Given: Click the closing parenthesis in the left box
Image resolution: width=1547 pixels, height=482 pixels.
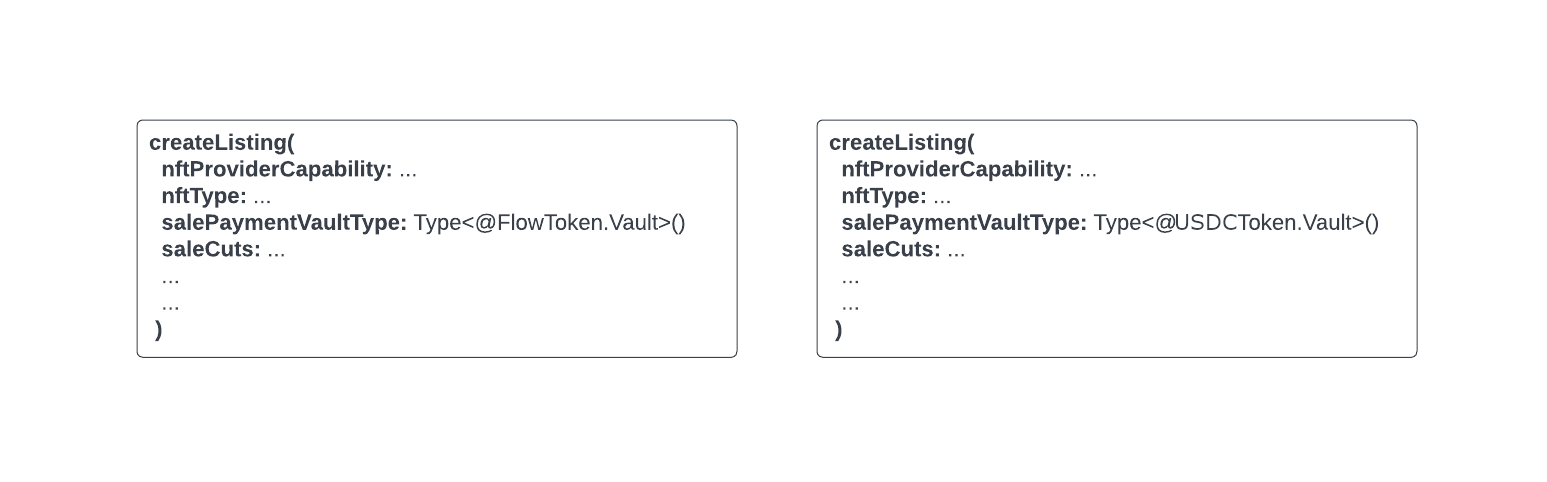Looking at the screenshot, I should (159, 330).
